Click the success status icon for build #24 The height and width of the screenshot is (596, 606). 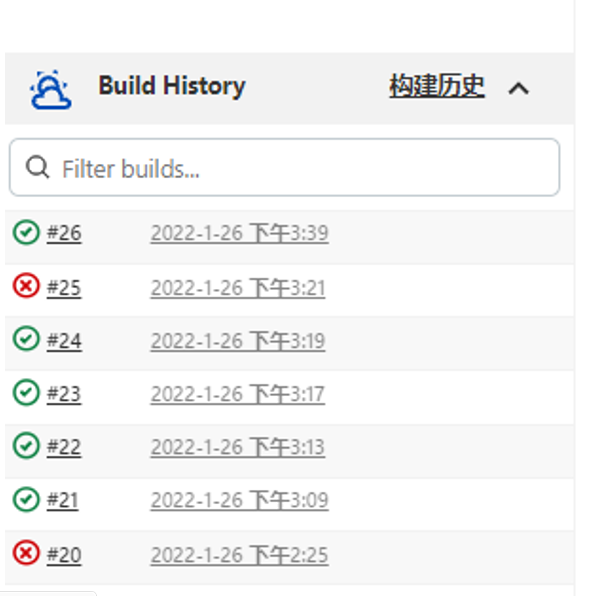(26, 340)
